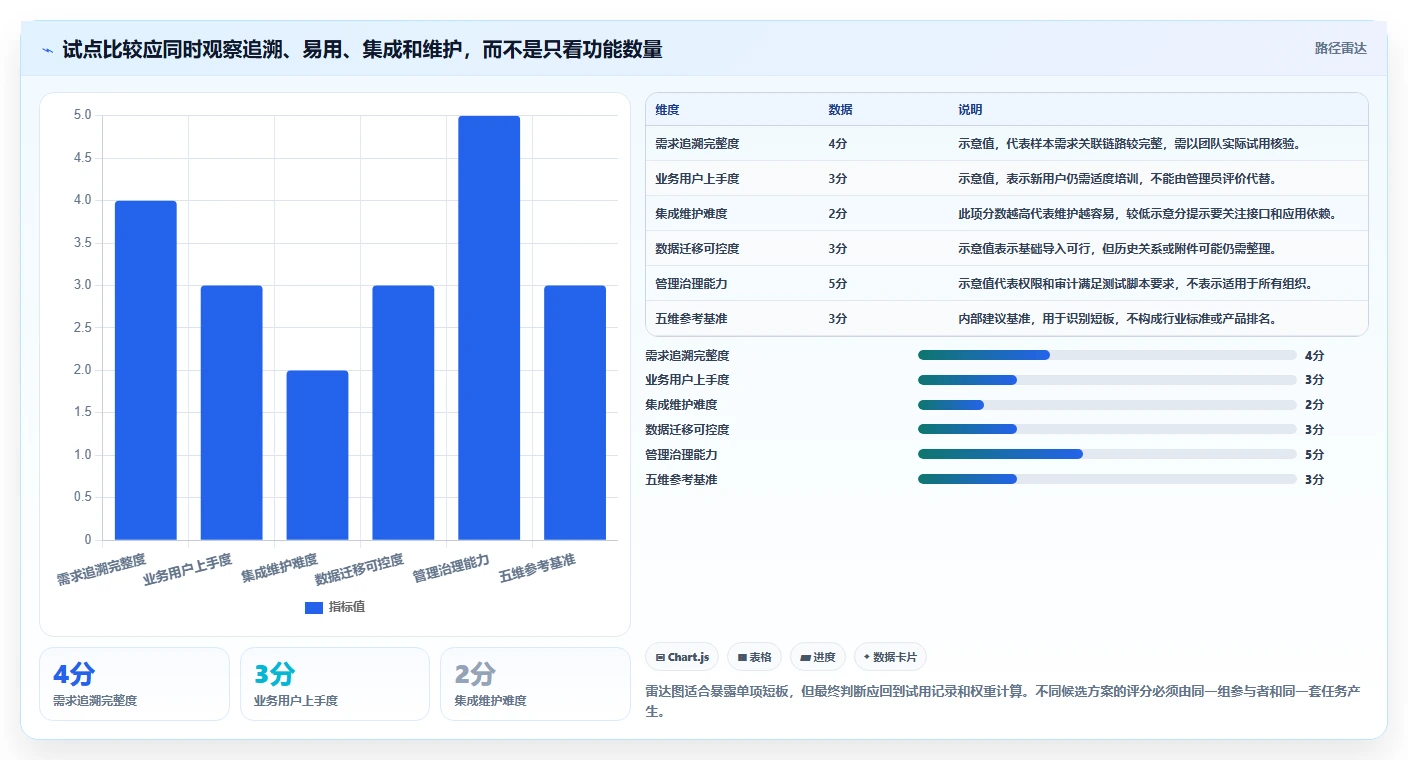Click the 管理治理能力 x-axis label

click(x=451, y=568)
